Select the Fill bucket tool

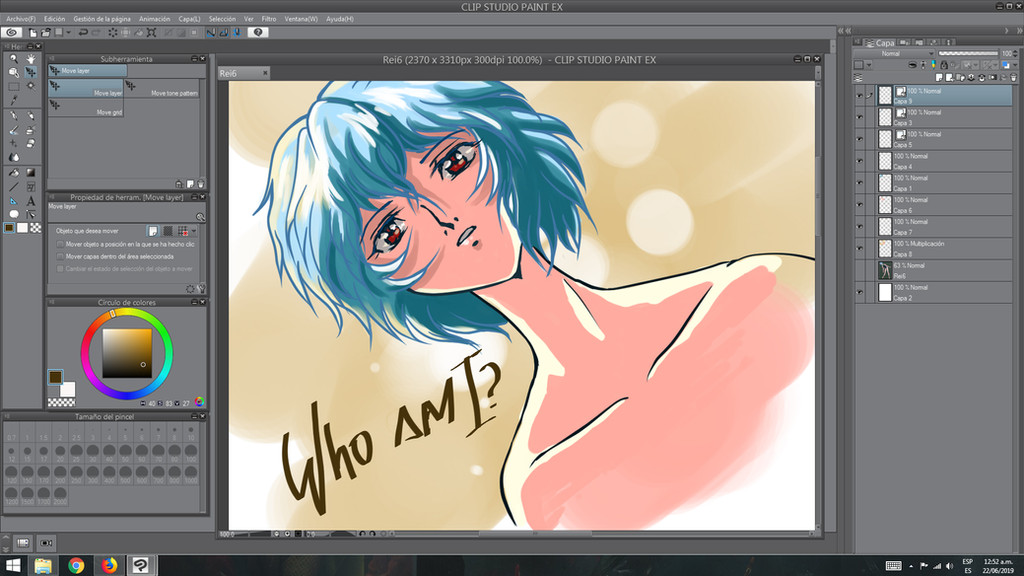14,173
